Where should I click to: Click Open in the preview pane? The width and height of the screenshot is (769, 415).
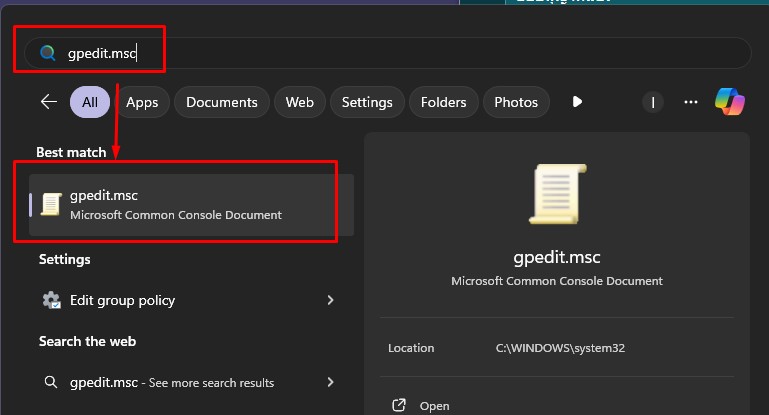click(x=435, y=406)
